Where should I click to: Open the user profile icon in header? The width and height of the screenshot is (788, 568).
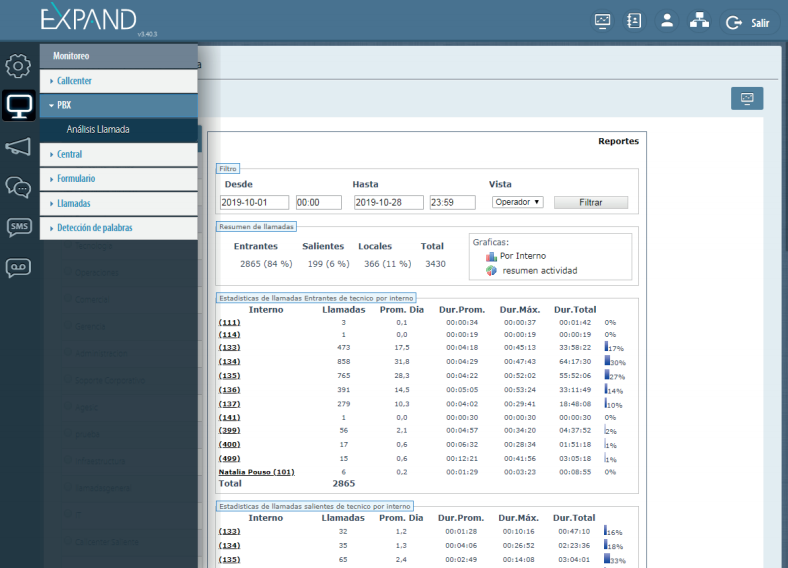point(667,21)
